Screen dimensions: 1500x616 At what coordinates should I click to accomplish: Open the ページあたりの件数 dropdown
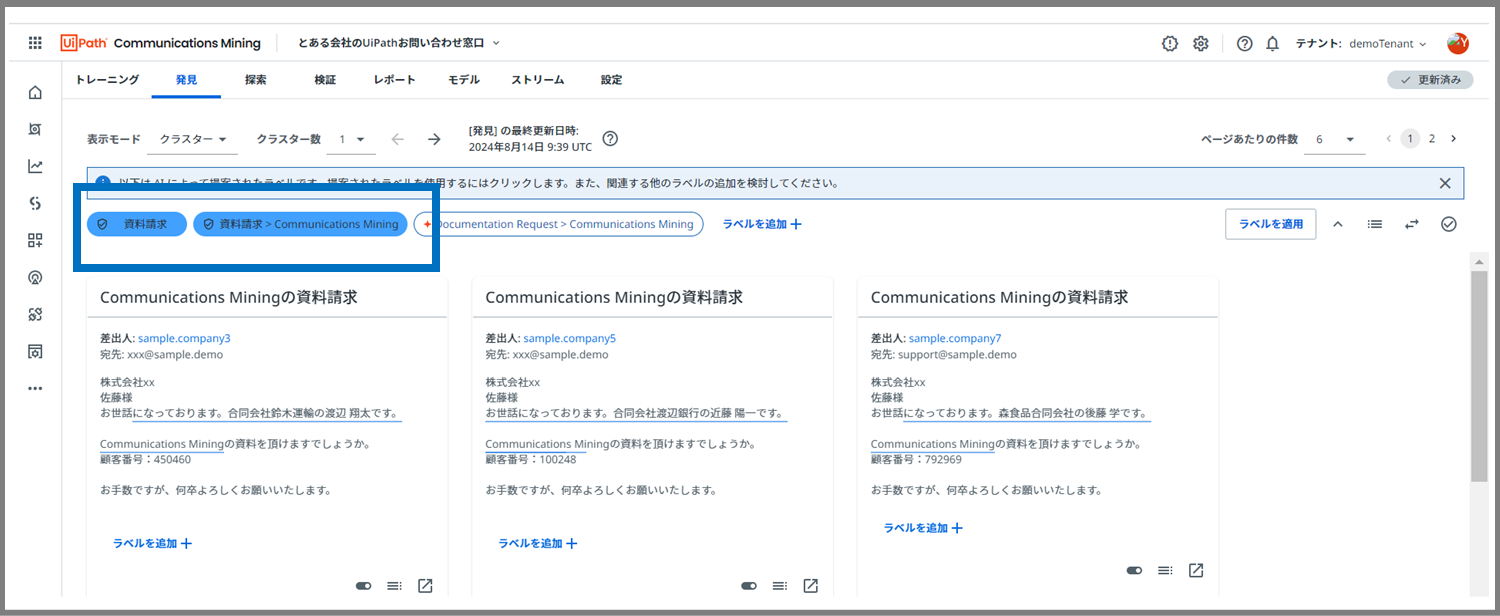coord(1335,139)
